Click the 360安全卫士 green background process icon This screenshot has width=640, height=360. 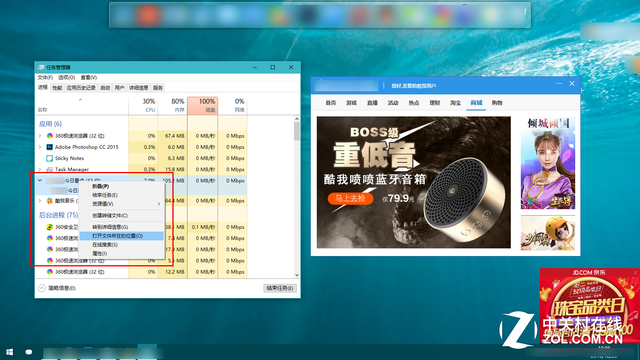coord(49,227)
